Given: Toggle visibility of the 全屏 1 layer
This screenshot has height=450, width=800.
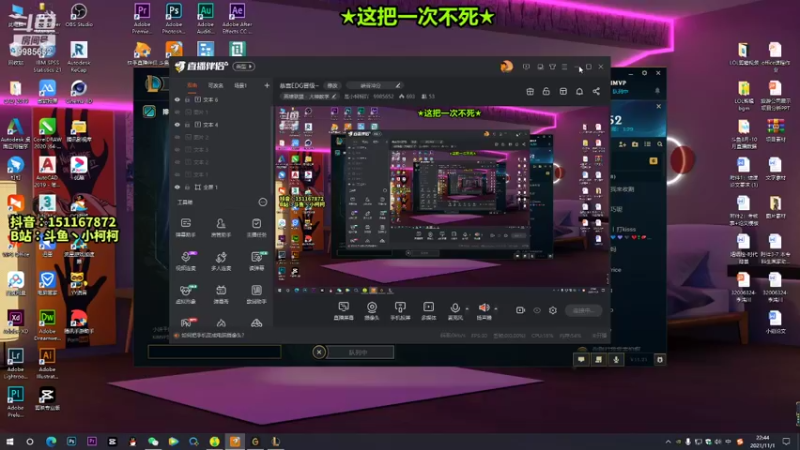Looking at the screenshot, I should point(177,187).
